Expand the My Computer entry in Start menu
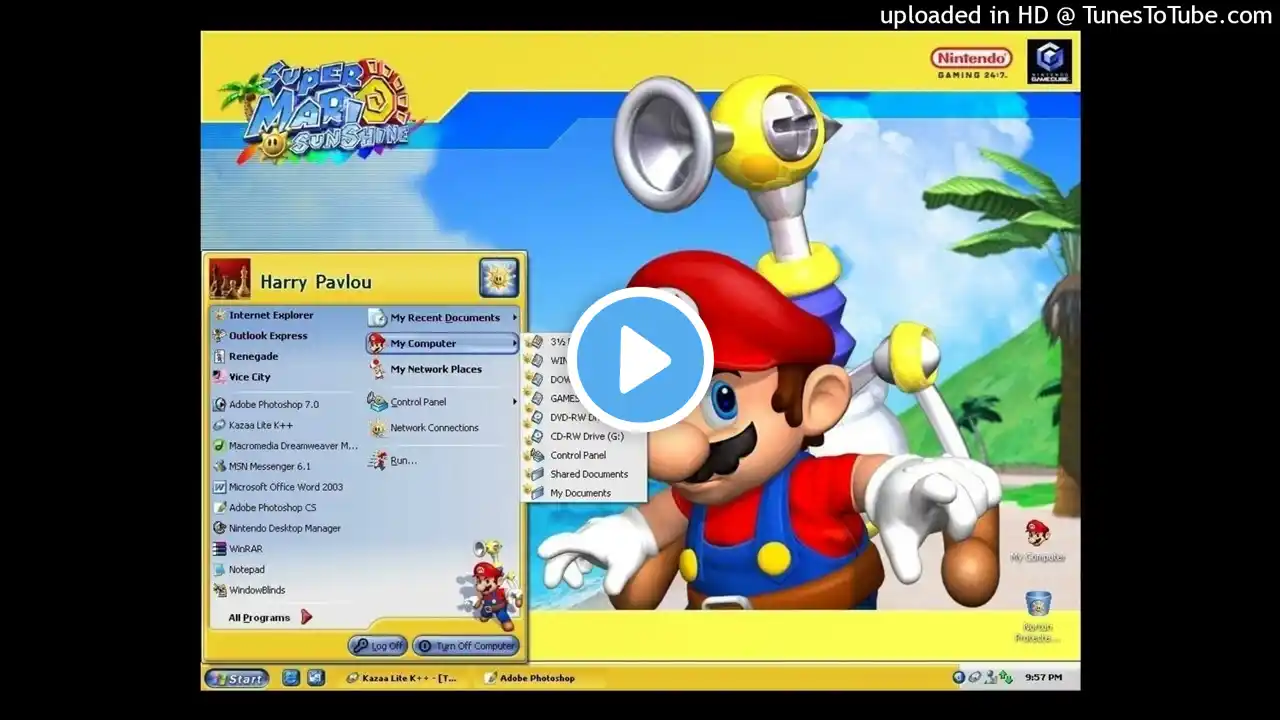 click(443, 343)
